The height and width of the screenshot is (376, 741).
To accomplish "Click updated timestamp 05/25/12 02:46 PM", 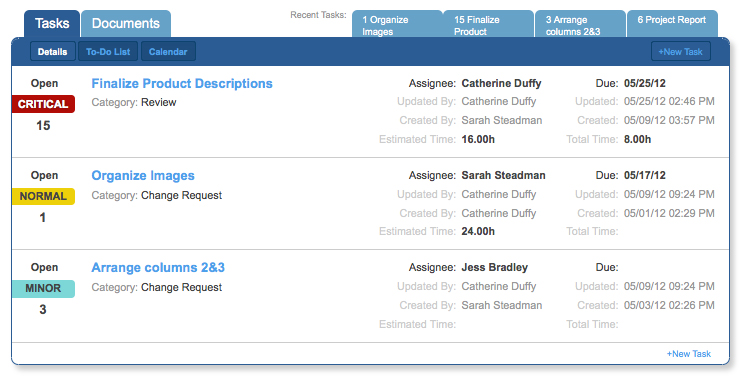I will [x=669, y=102].
